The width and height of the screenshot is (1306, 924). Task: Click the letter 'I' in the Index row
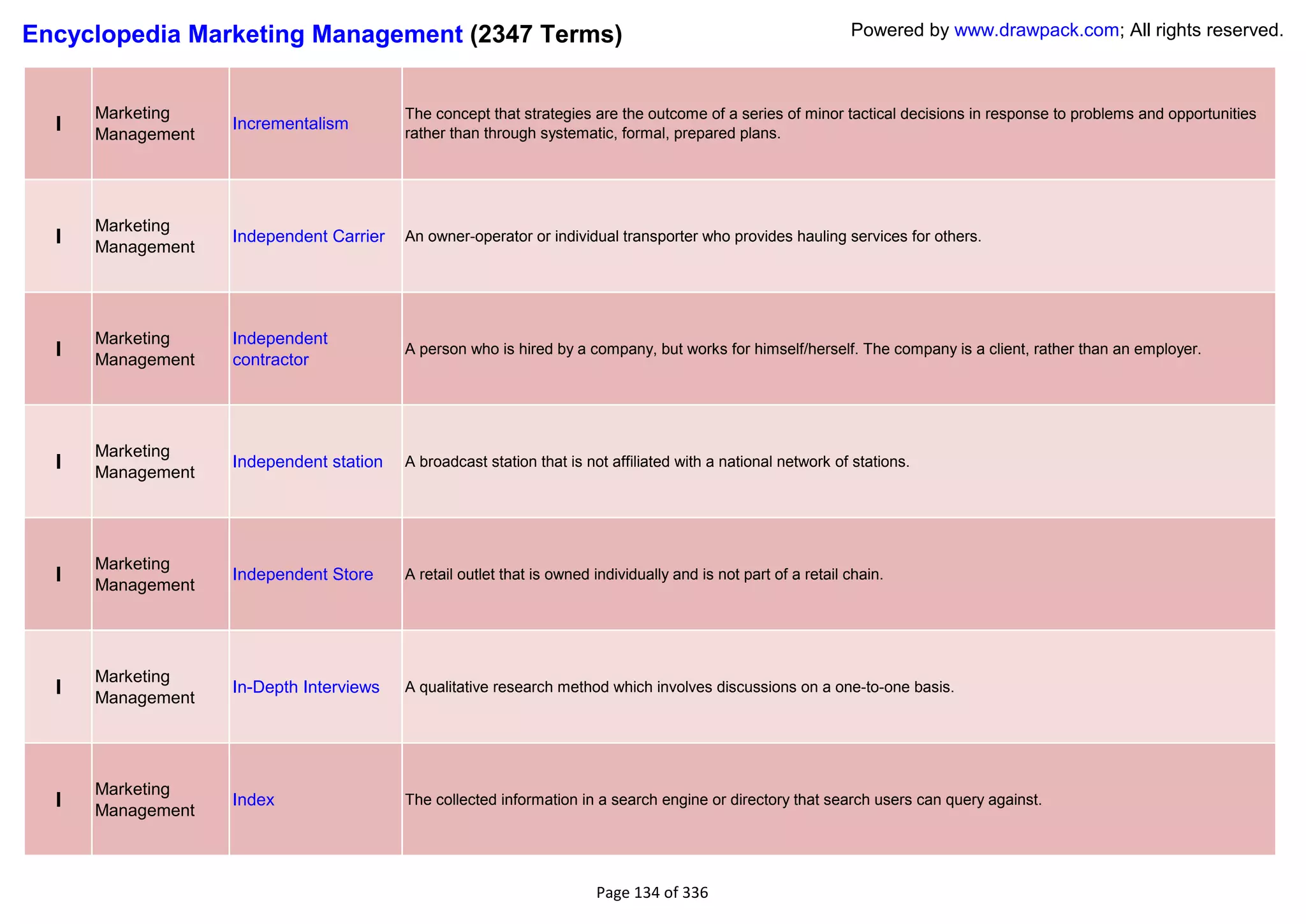click(59, 800)
